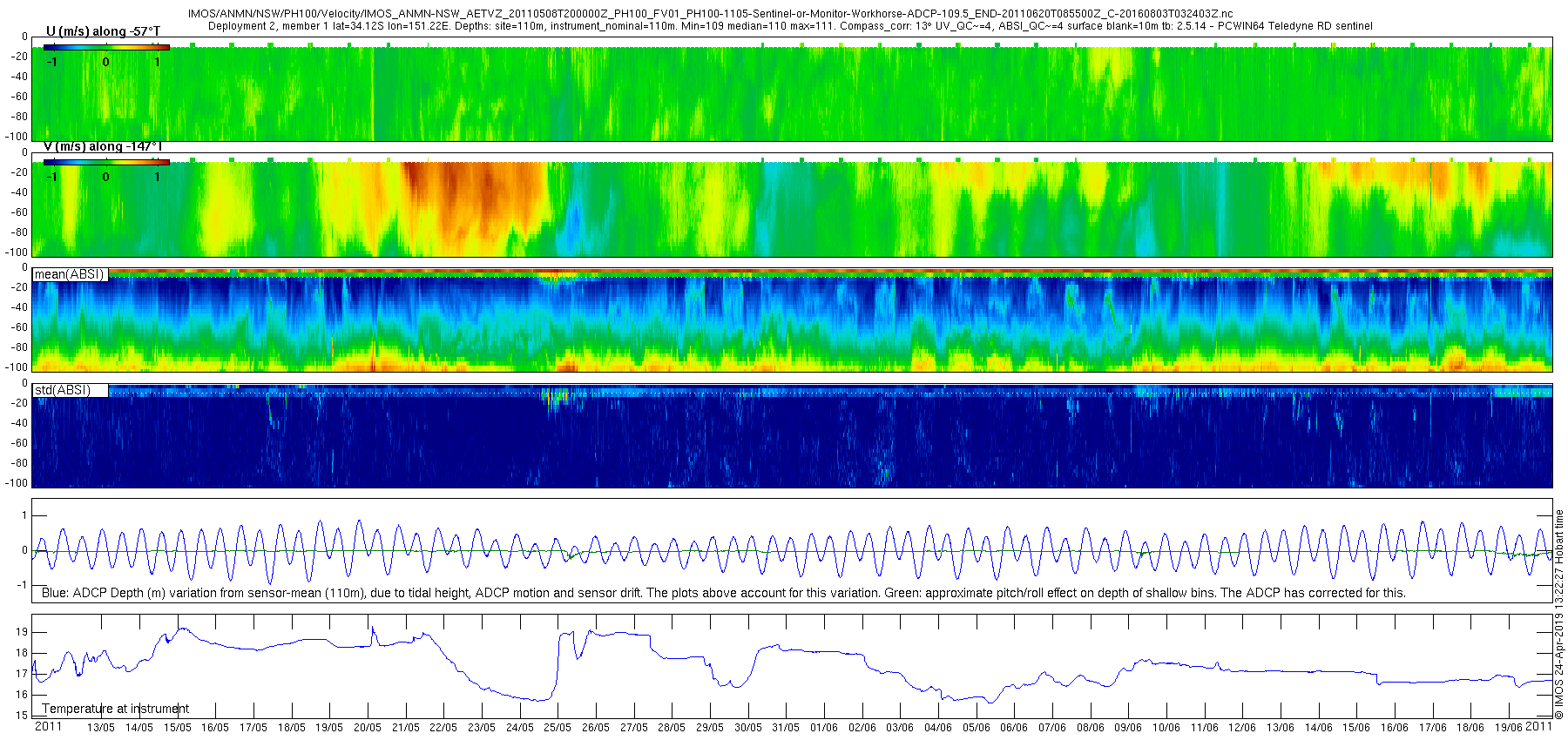Click the '04/06' date tick label

[938, 728]
